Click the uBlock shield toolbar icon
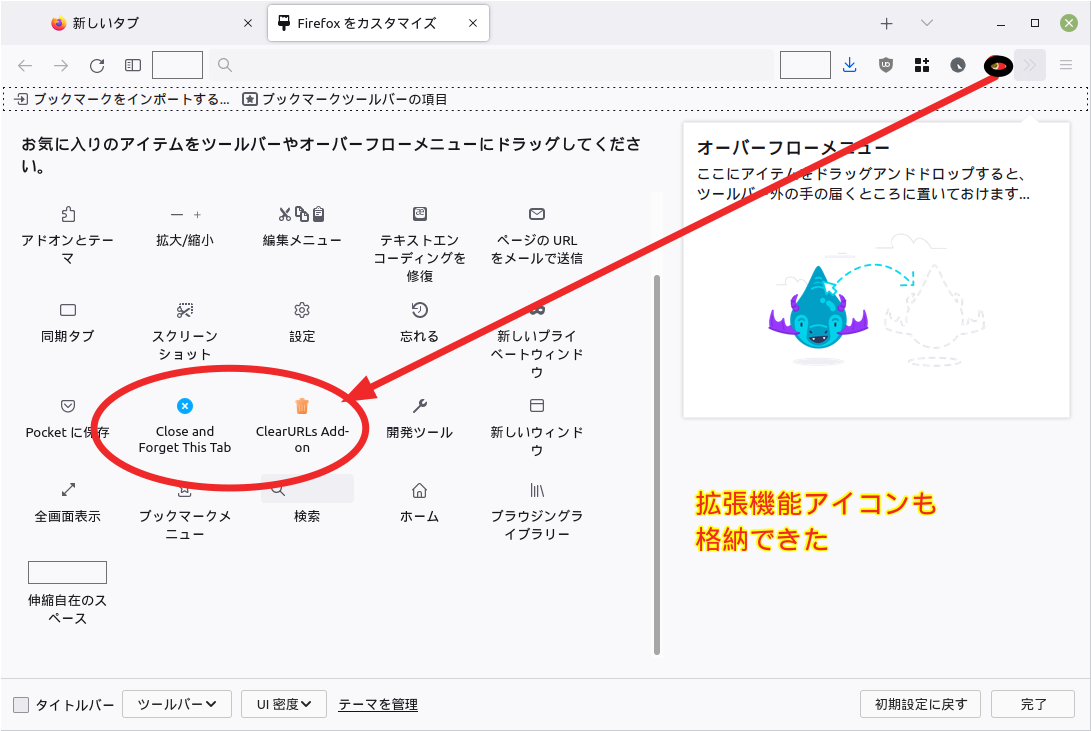Screen dimensions: 1091x731 [x=885, y=65]
